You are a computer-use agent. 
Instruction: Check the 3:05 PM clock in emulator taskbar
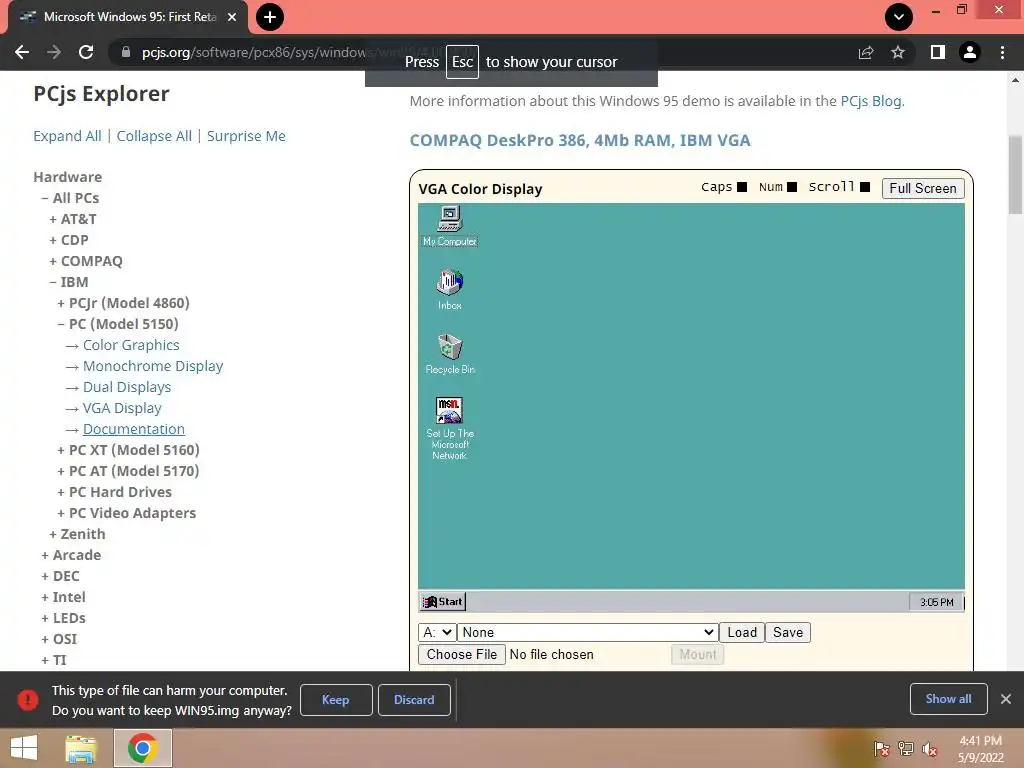click(936, 602)
